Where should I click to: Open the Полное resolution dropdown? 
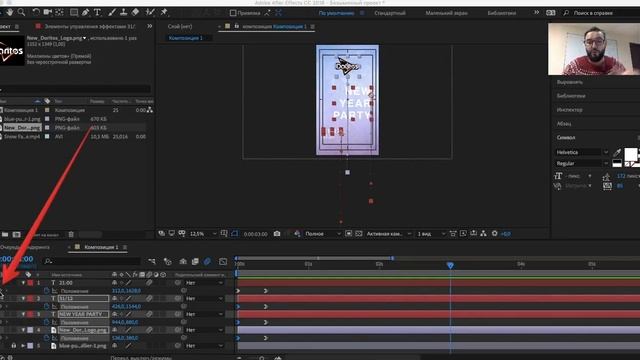pyautogui.click(x=322, y=234)
